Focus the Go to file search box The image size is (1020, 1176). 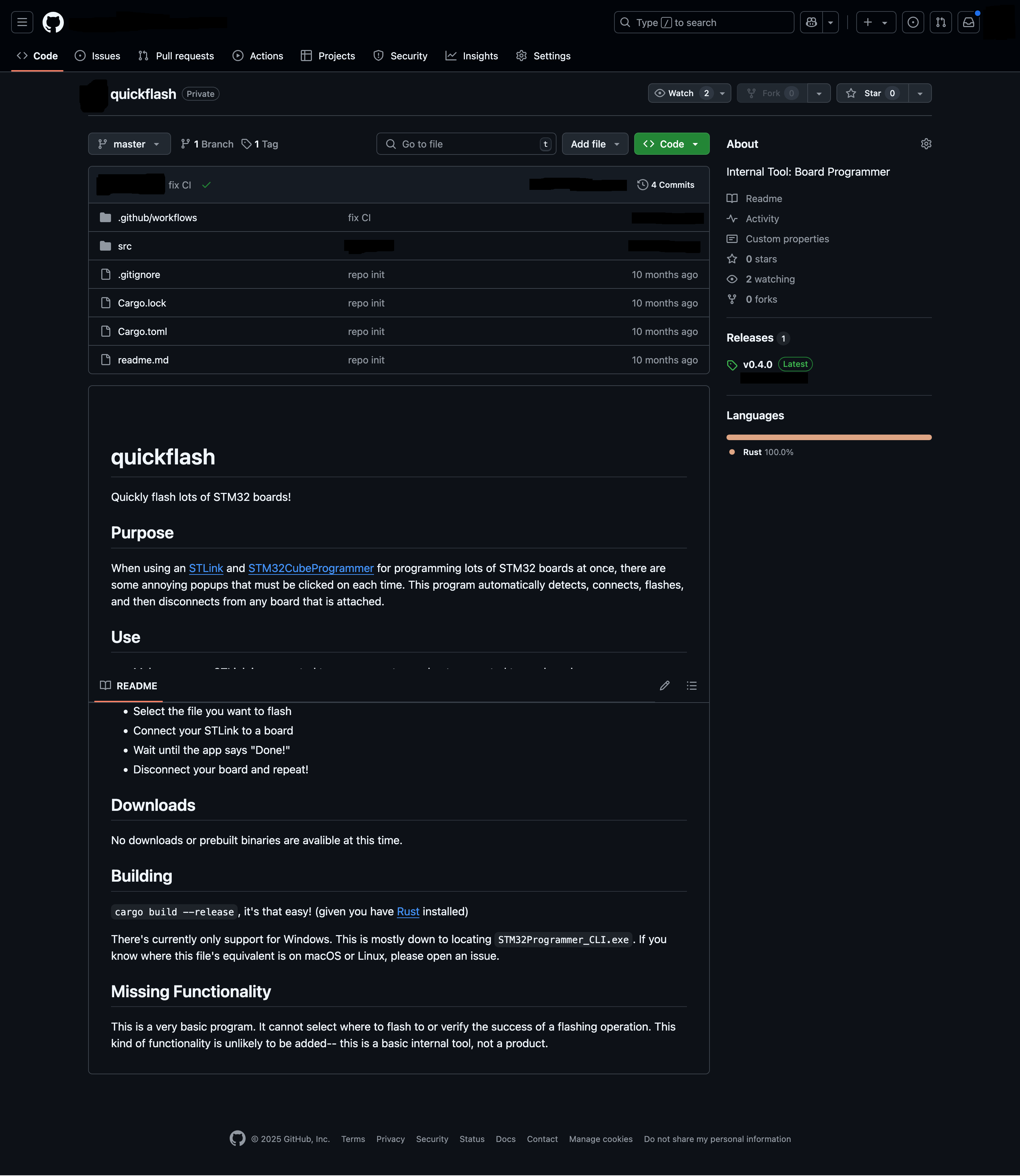[x=466, y=144]
